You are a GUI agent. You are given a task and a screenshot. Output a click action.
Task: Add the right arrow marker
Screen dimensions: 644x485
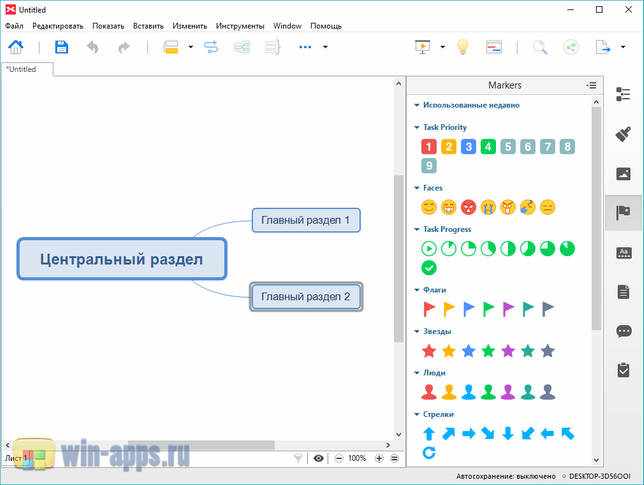click(x=468, y=433)
